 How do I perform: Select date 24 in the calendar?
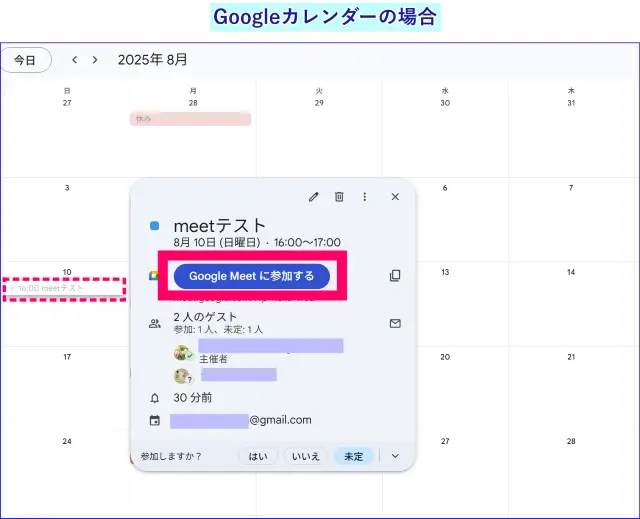(67, 441)
